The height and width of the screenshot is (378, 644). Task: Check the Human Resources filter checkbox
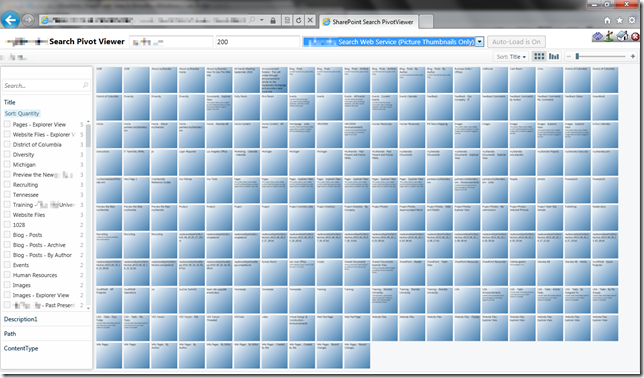[x=7, y=275]
